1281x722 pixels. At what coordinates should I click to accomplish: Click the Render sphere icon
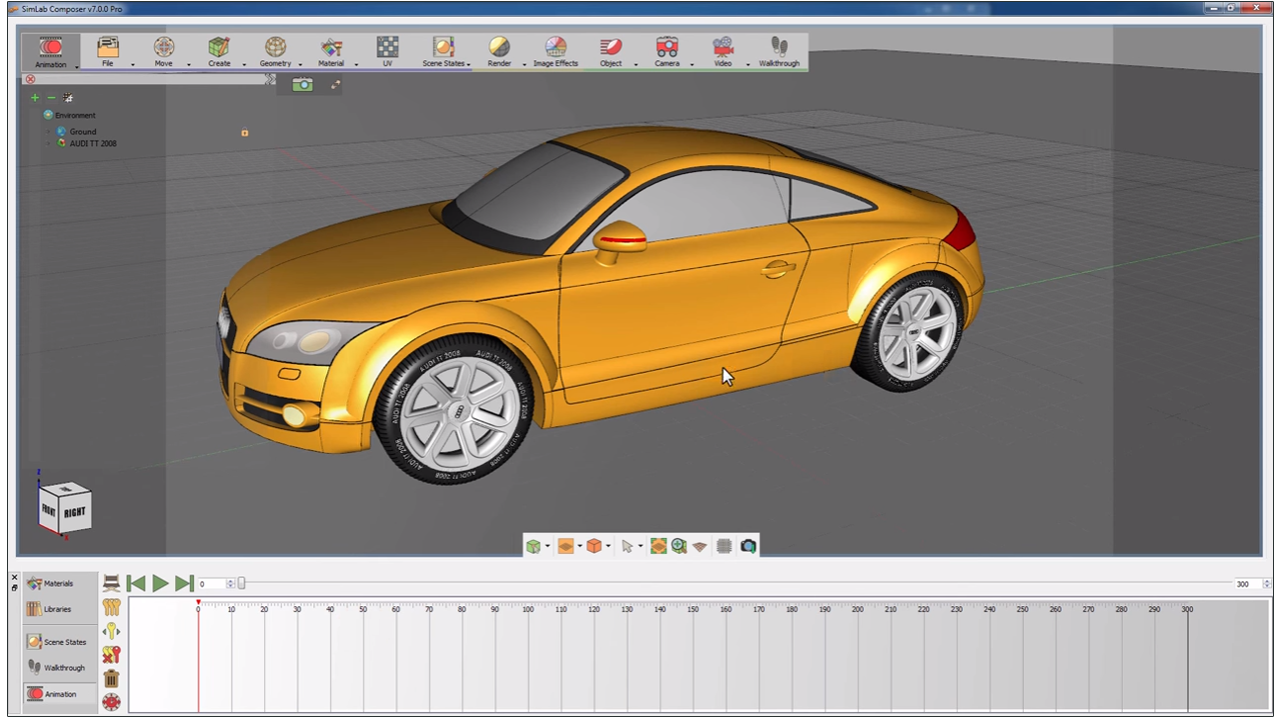click(499, 48)
